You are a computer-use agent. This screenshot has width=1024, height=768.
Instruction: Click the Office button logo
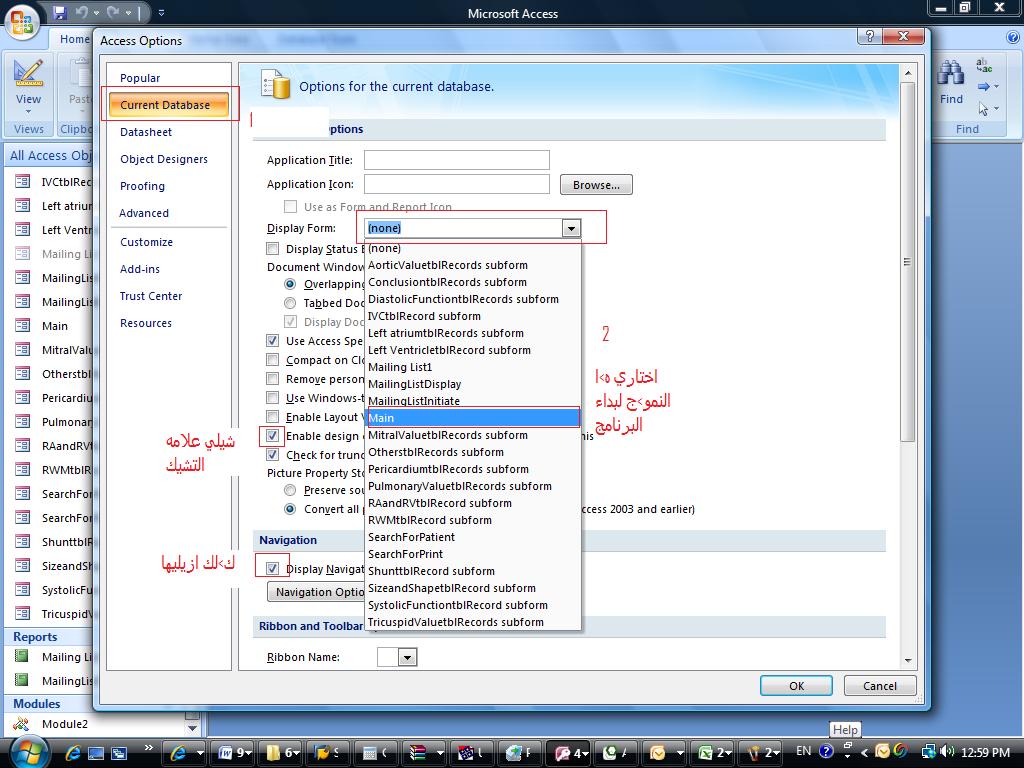(x=22, y=21)
